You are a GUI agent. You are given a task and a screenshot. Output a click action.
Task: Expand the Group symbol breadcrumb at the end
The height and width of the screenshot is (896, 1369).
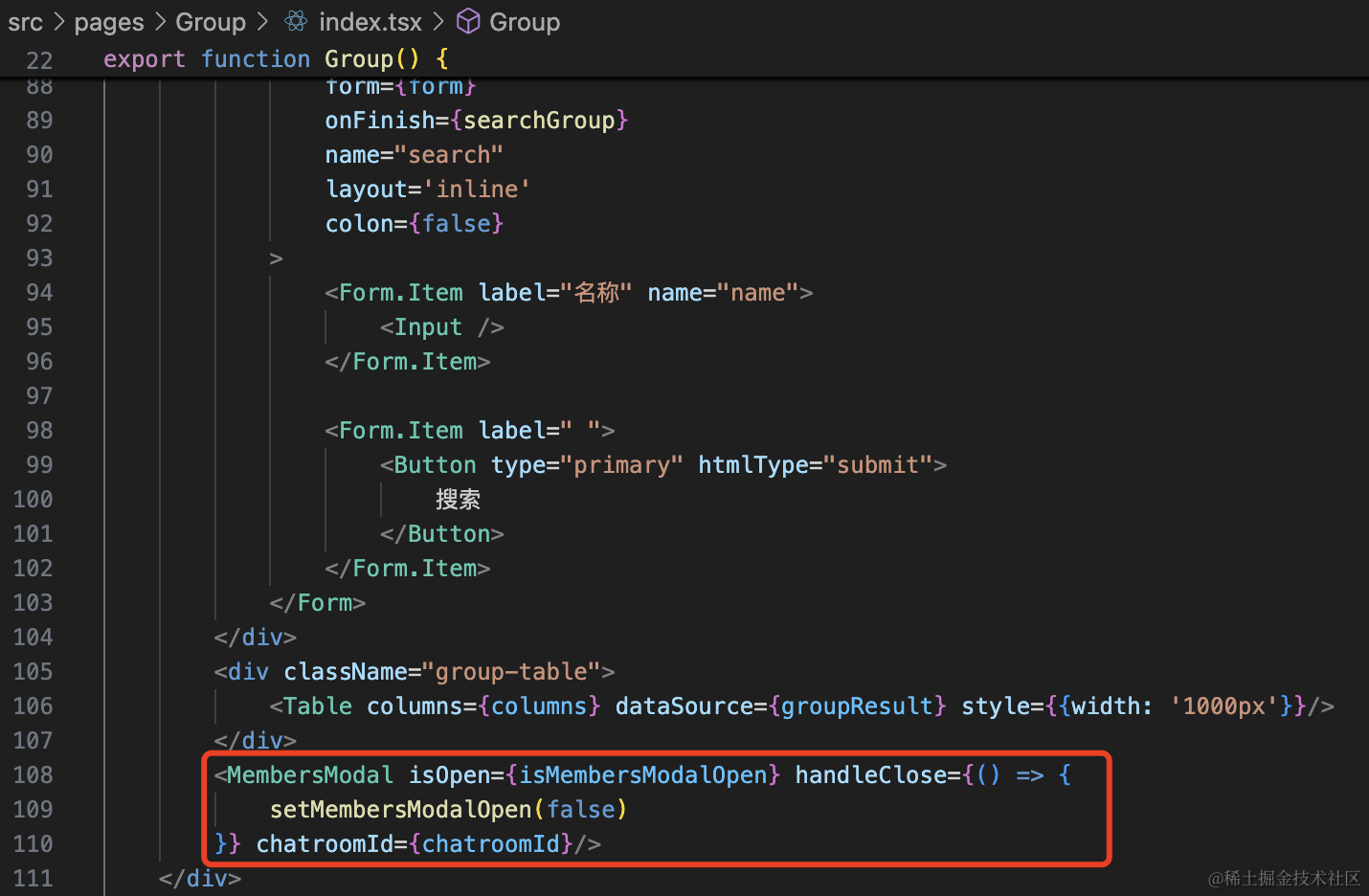[x=524, y=22]
